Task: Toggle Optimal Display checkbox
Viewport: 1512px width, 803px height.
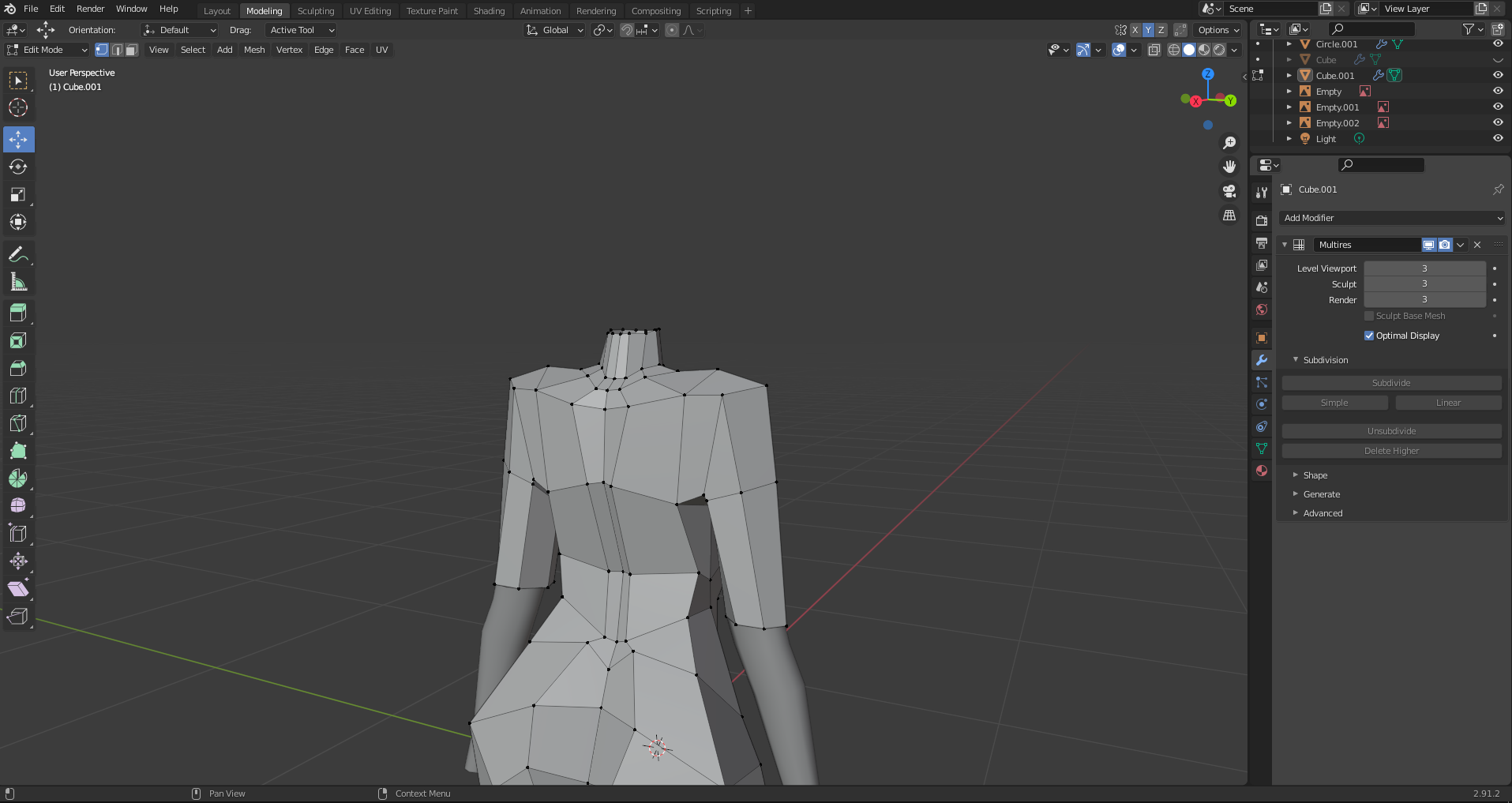Action: [x=1369, y=336]
